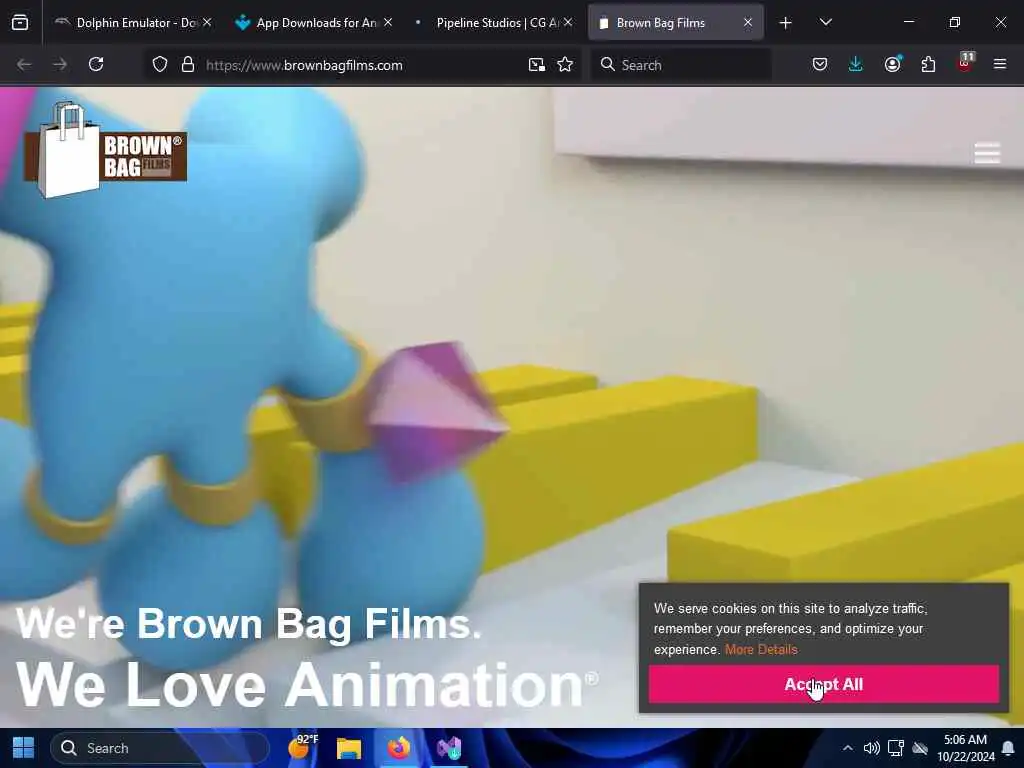The width and height of the screenshot is (1024, 768).
Task: Close the Pipeline Studios tab
Action: coord(568,22)
